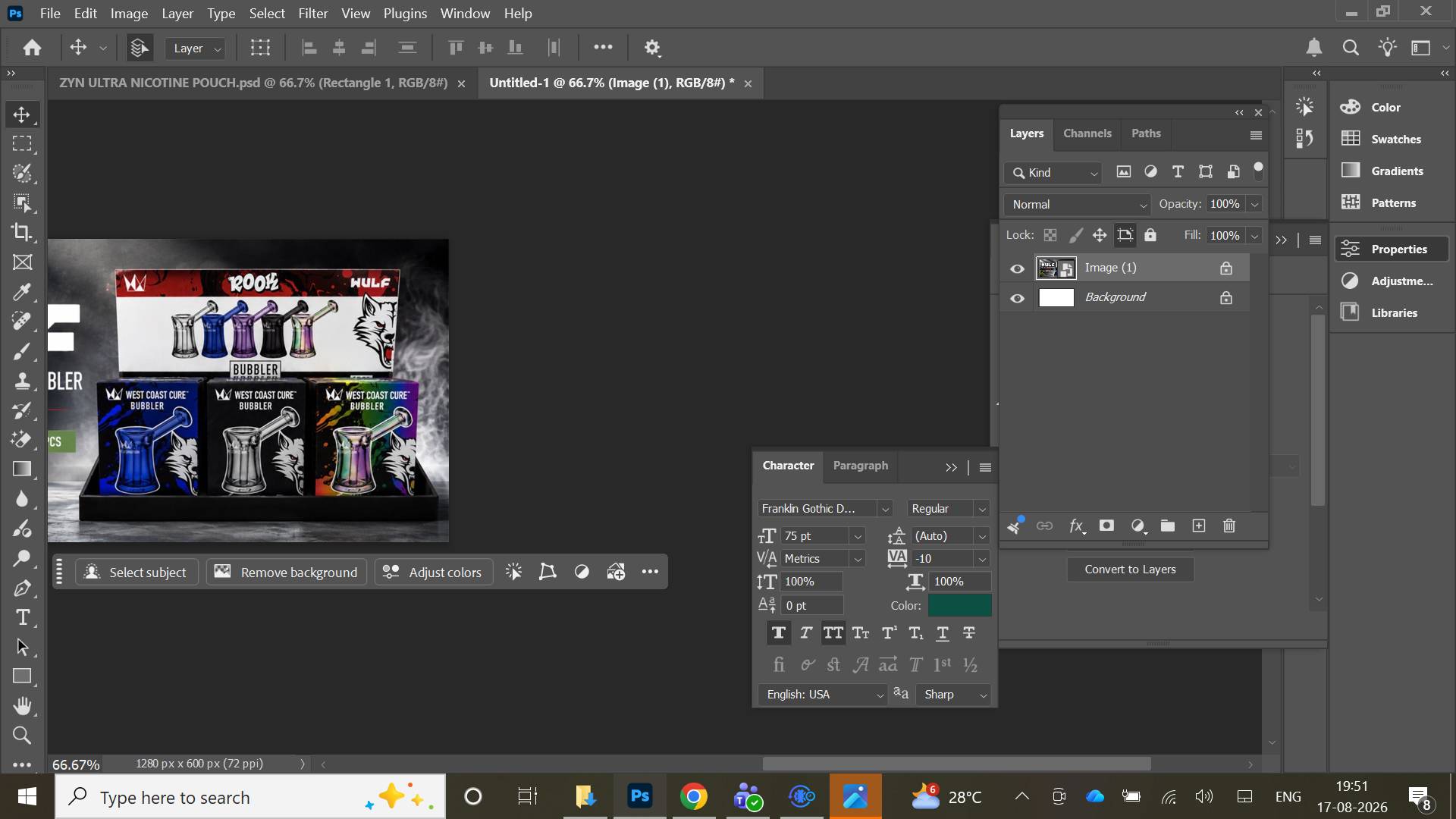Click the Remove background button
Image resolution: width=1456 pixels, height=819 pixels.
[x=287, y=573]
